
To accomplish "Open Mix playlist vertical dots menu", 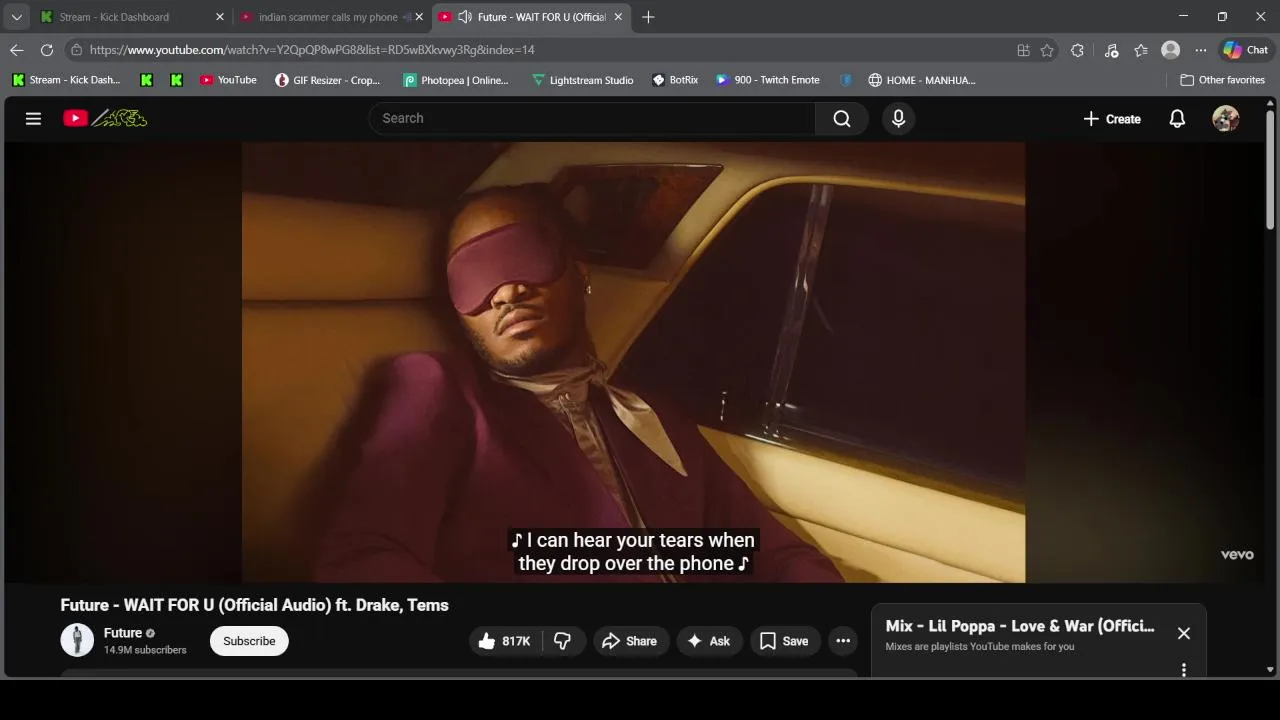I will pyautogui.click(x=1184, y=670).
